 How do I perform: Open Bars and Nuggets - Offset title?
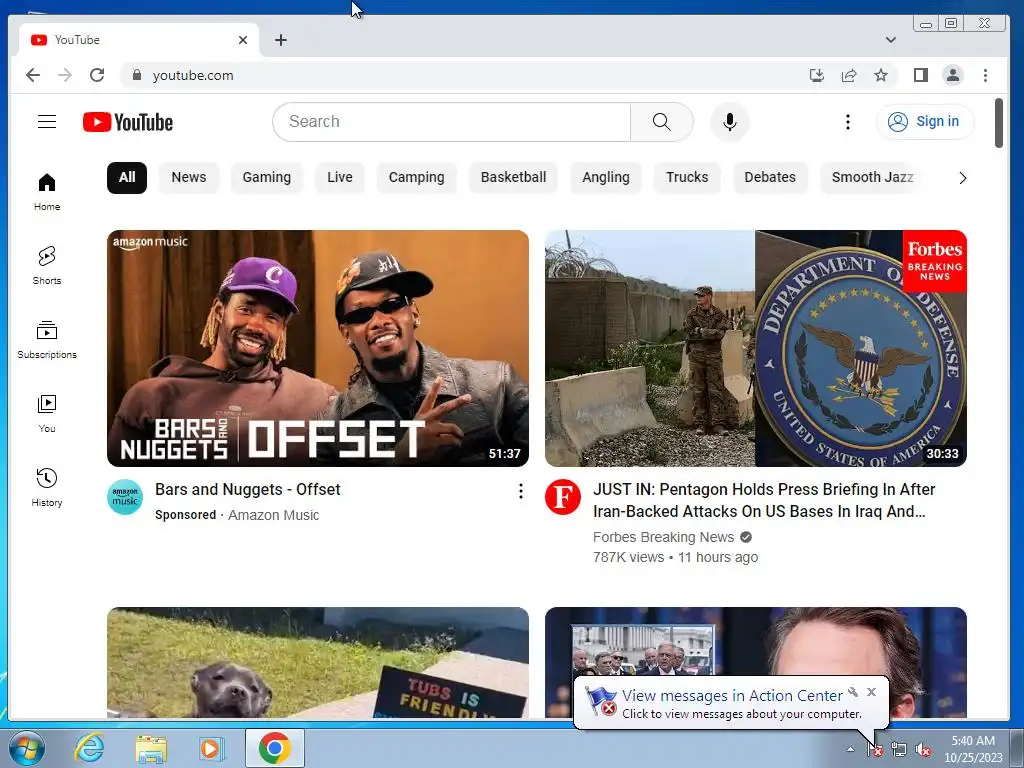248,490
